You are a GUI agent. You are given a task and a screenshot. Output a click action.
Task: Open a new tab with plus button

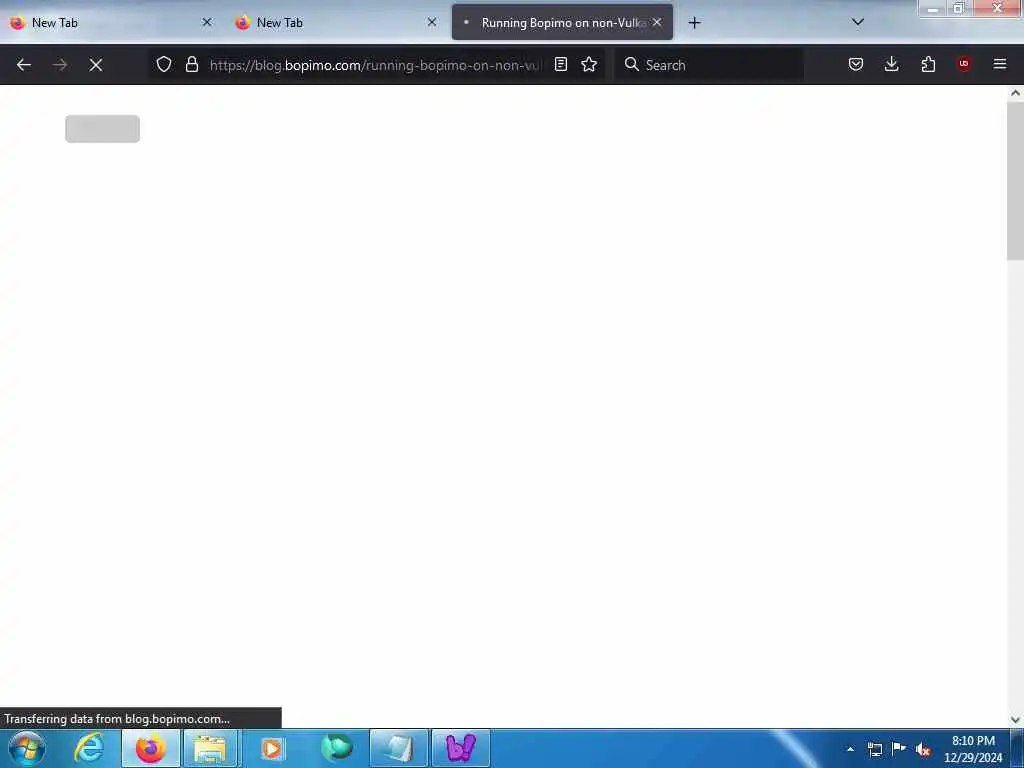[x=694, y=23]
